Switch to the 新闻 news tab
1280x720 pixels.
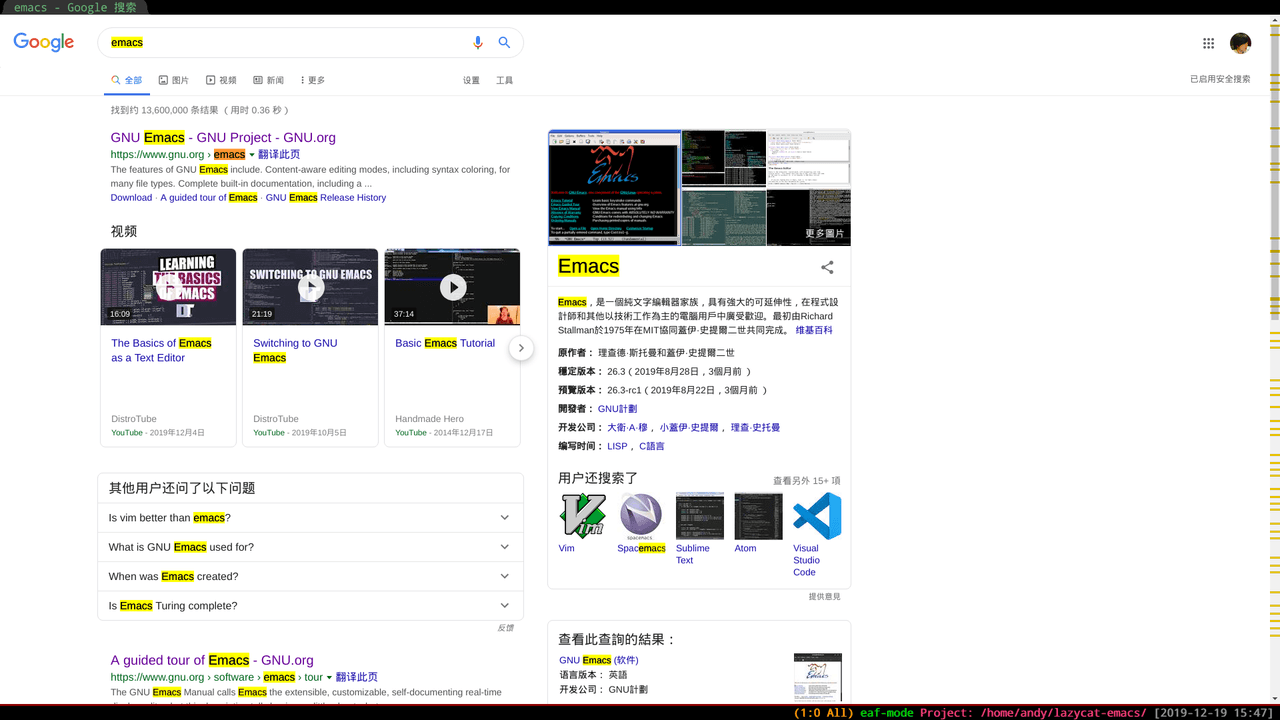(x=268, y=80)
